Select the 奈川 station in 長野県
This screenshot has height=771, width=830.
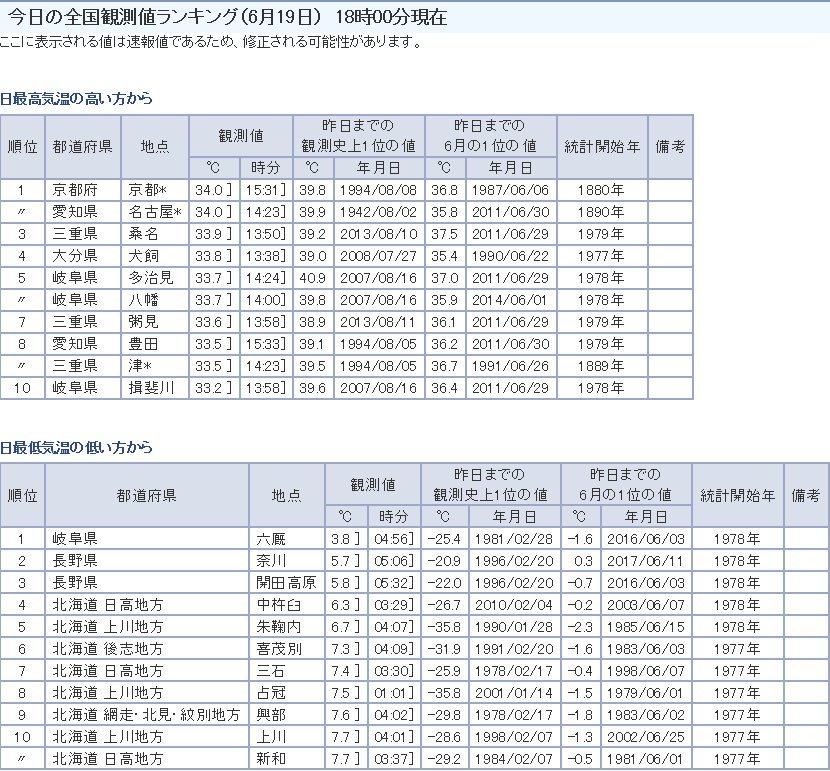pyautogui.click(x=271, y=561)
